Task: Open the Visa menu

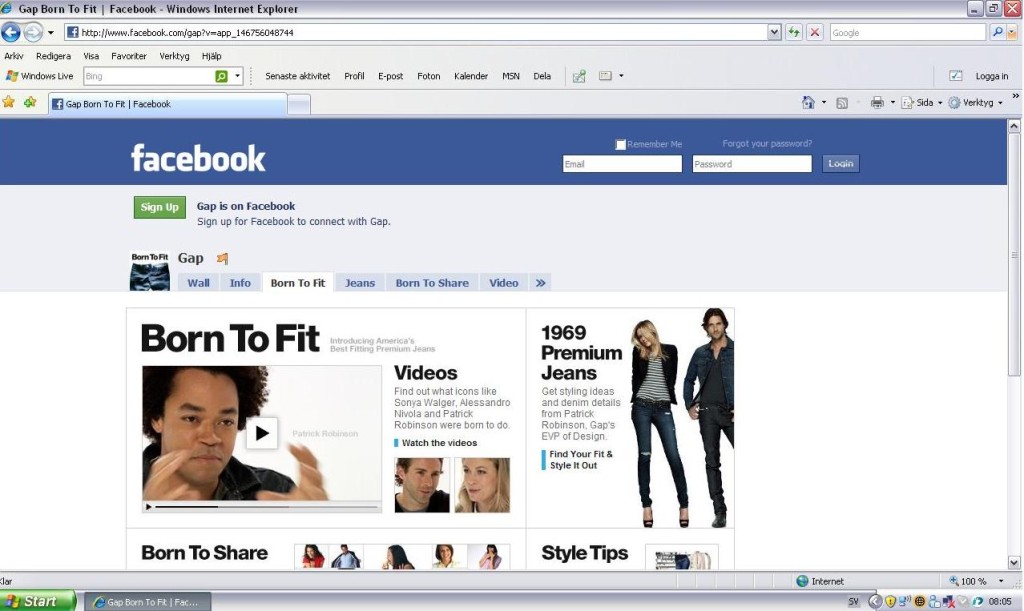Action: (x=91, y=56)
